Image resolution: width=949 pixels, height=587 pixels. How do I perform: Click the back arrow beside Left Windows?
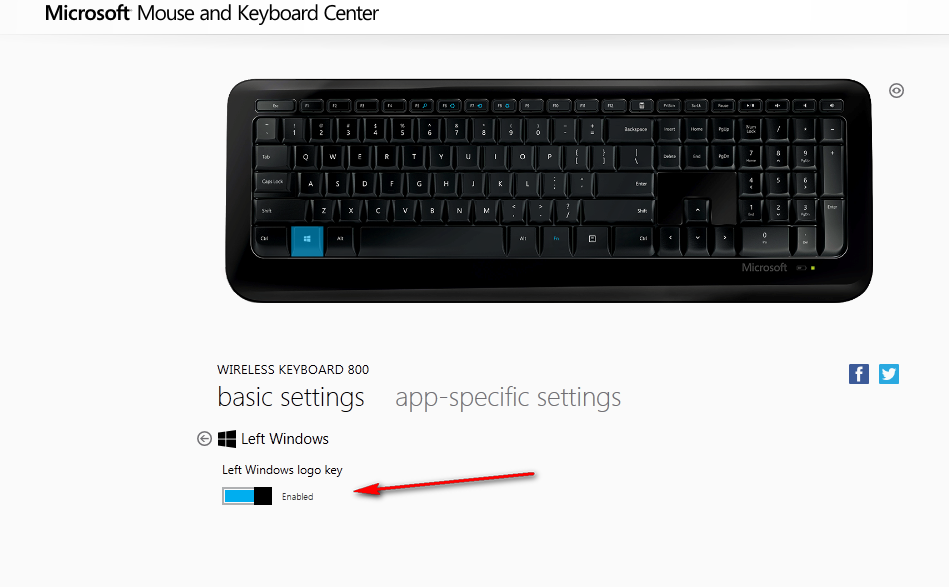point(205,439)
